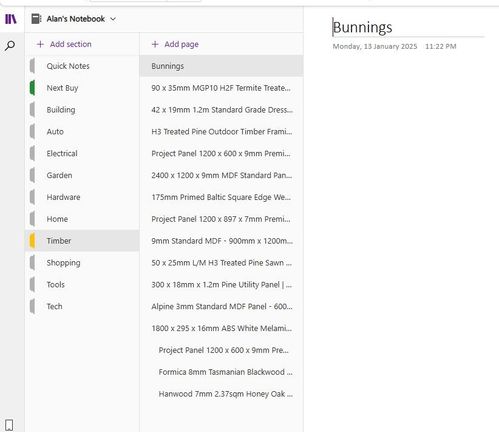499x432 pixels.
Task: Open page 1800 x 295 x 16mm ABS White Melamine
Action: tap(222, 328)
